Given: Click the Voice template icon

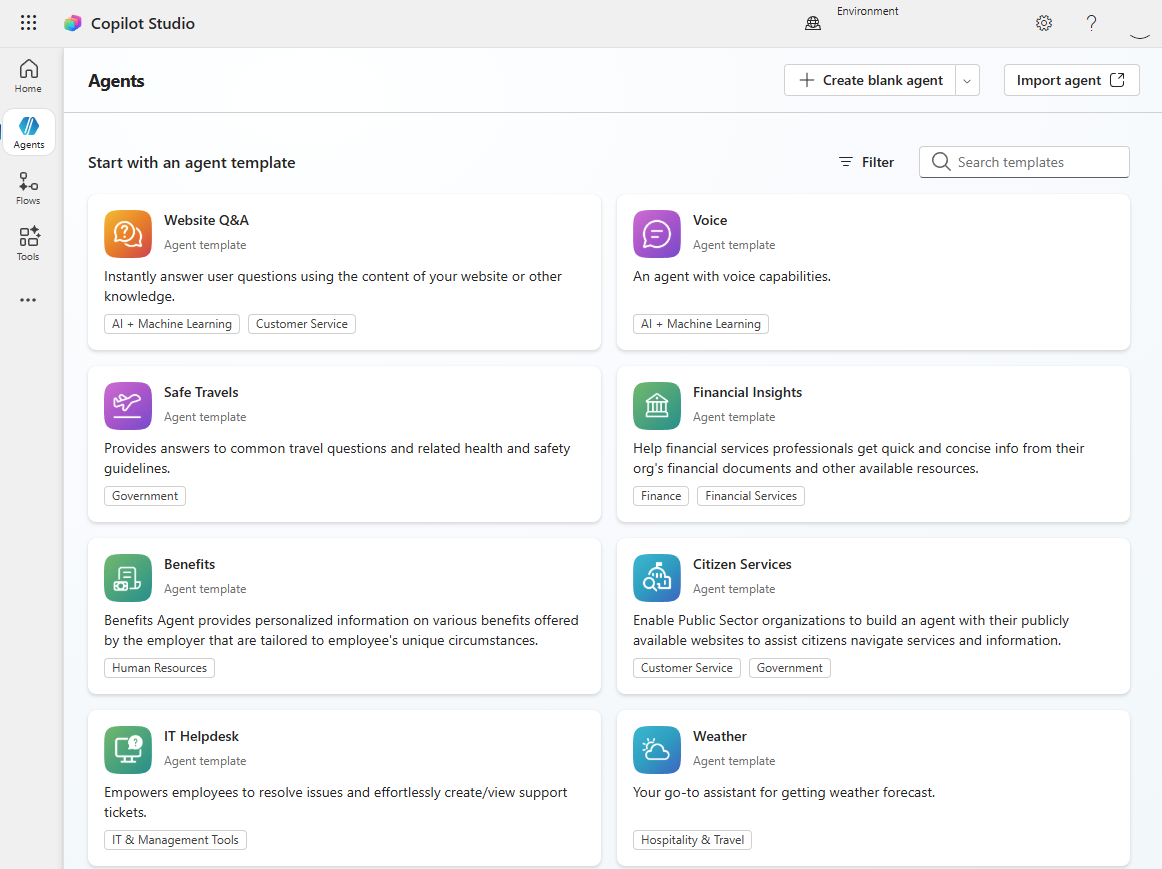Looking at the screenshot, I should 657,234.
